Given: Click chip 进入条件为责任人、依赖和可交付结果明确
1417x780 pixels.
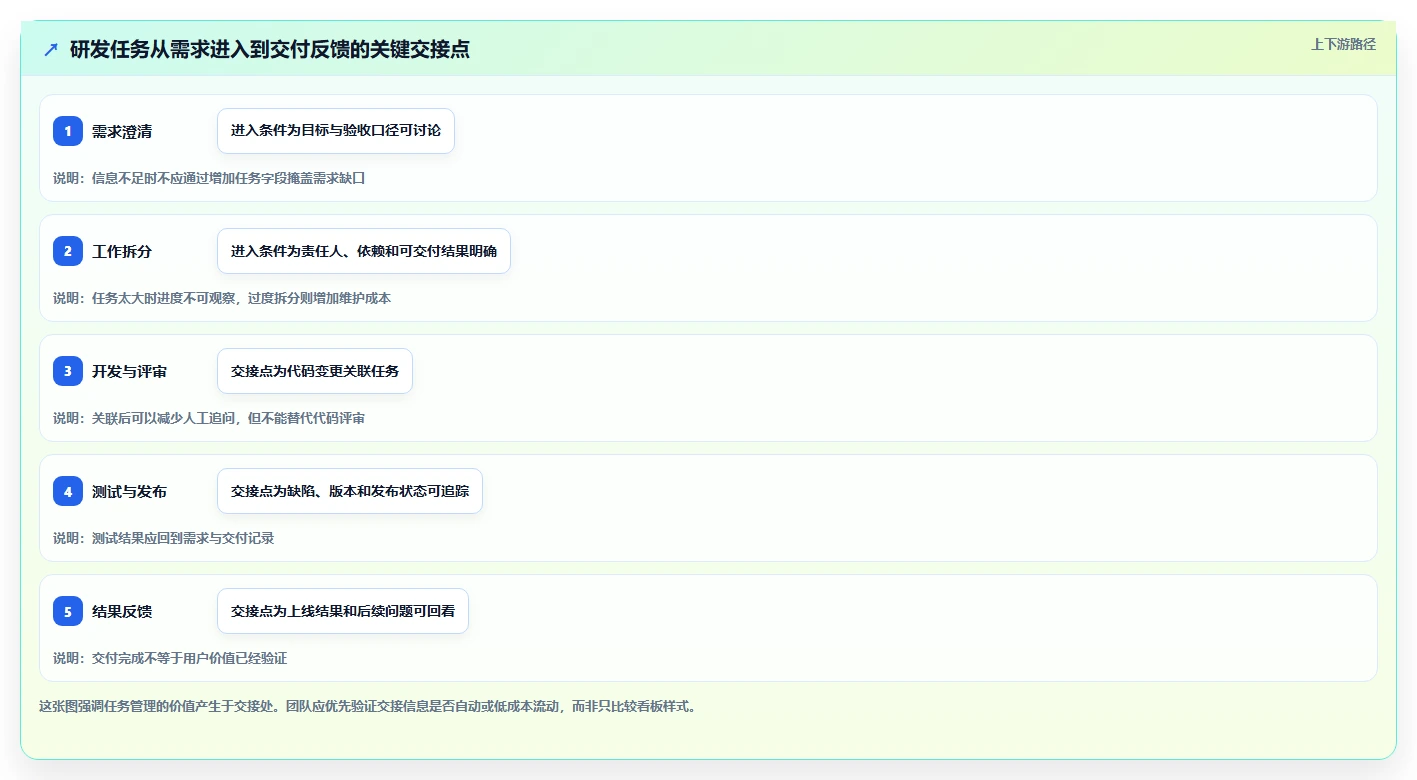Looking at the screenshot, I should click(364, 251).
